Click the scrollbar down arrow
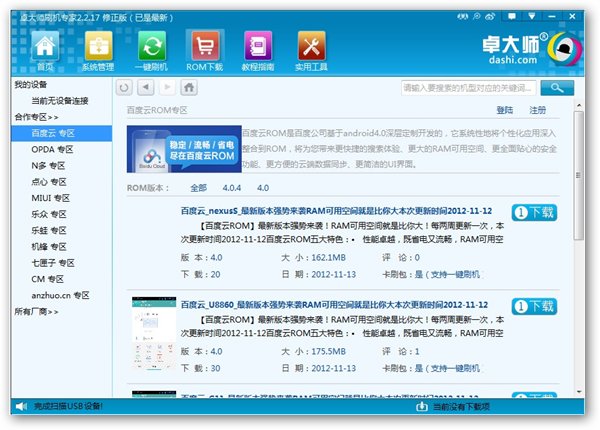This screenshot has height=430, width=600. pyautogui.click(x=579, y=392)
